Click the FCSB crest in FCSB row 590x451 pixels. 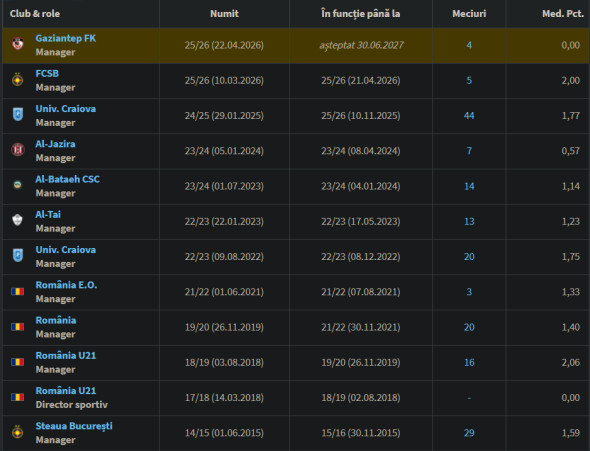(18, 80)
